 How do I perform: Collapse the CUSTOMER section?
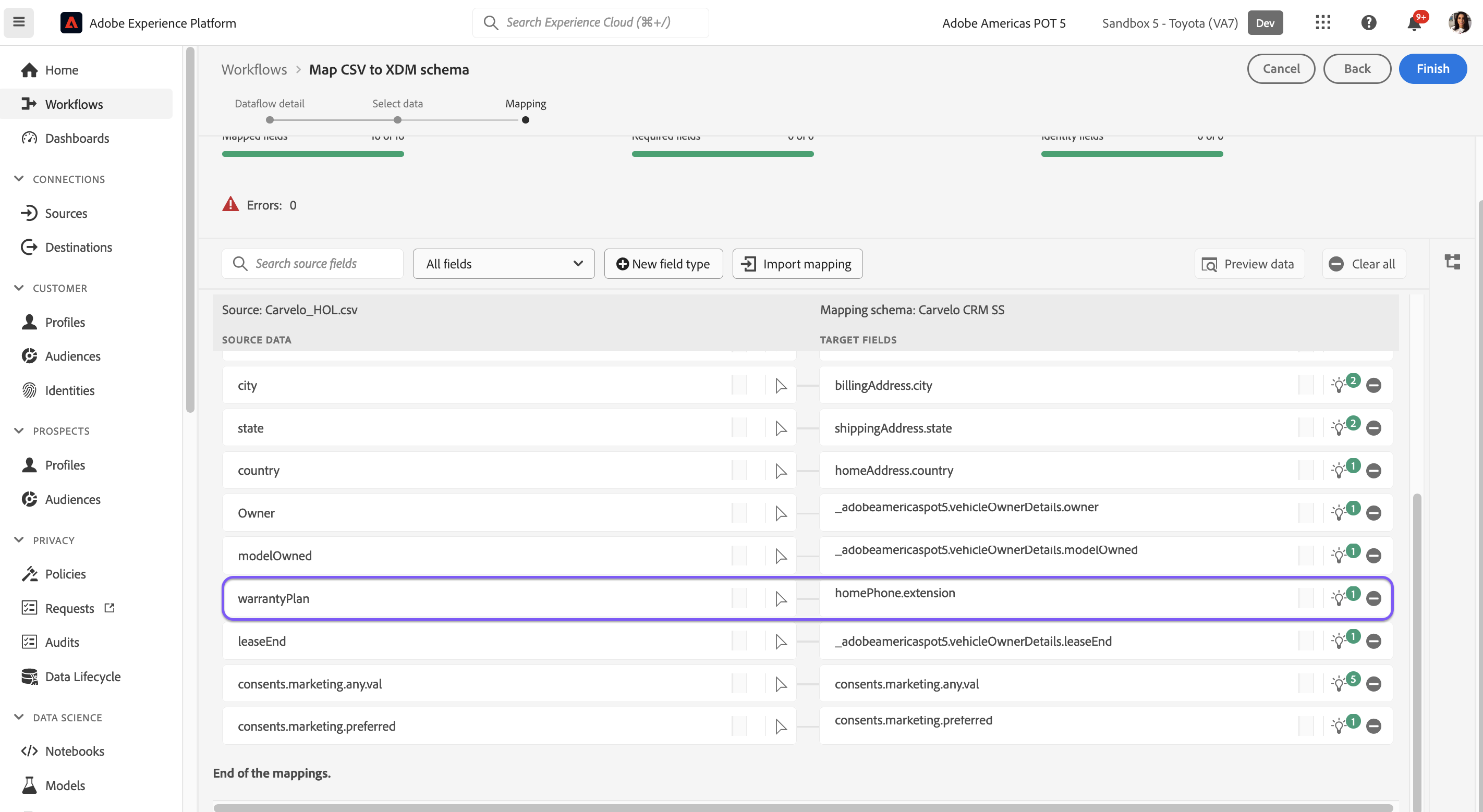click(x=19, y=288)
